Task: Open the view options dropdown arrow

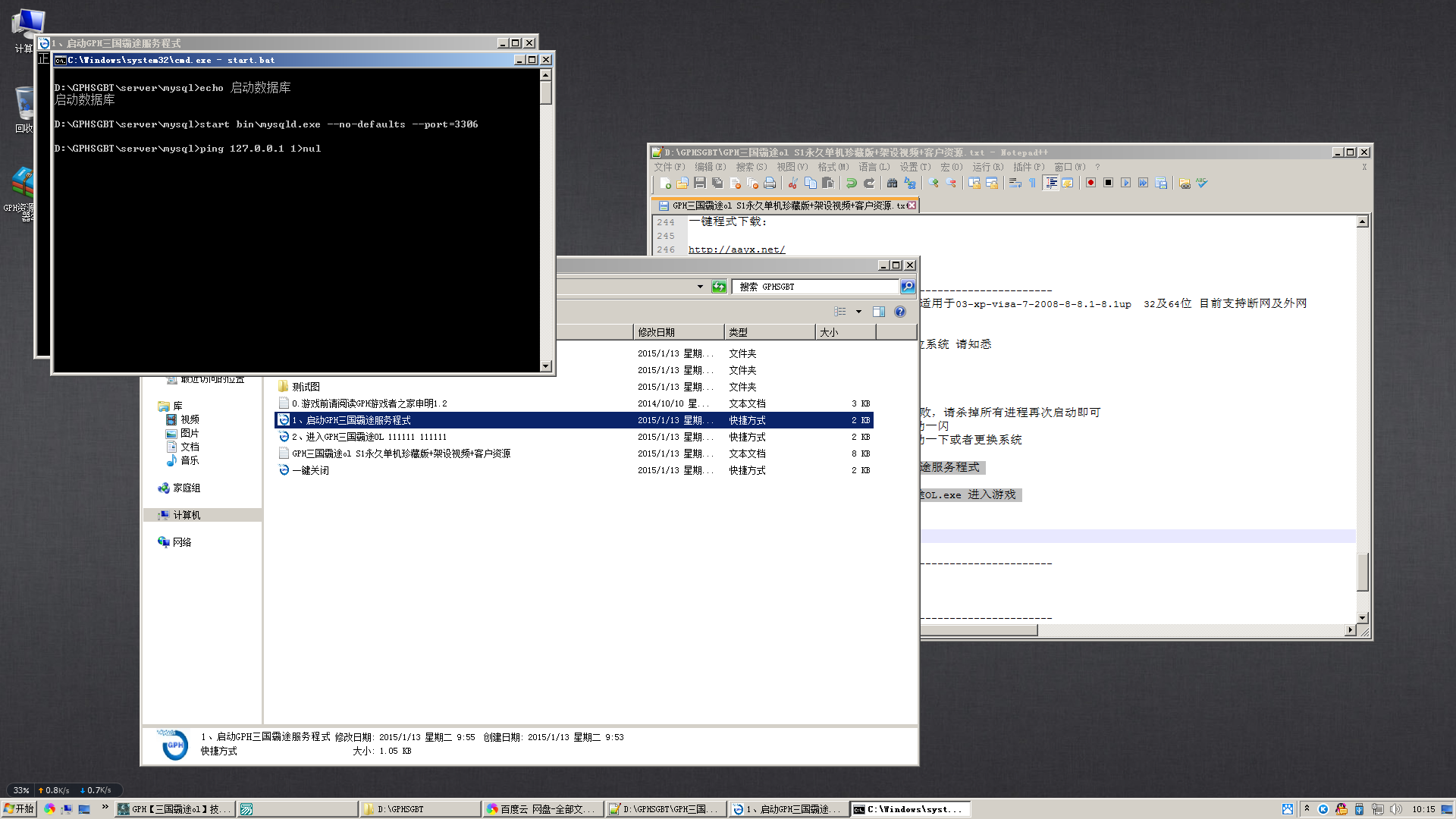Action: pyautogui.click(x=858, y=312)
